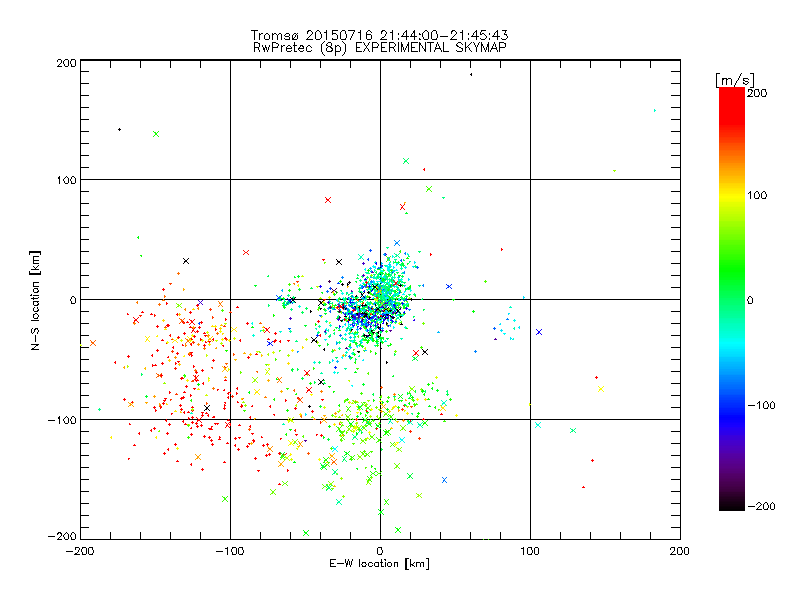
Task: Click the yellow cross marker near the right edge
Action: (x=601, y=389)
